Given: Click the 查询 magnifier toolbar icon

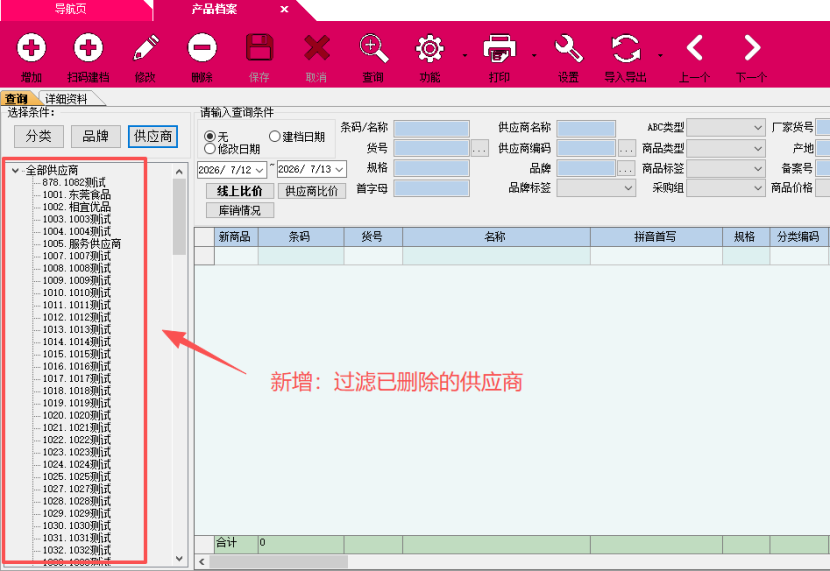Looking at the screenshot, I should tap(373, 49).
